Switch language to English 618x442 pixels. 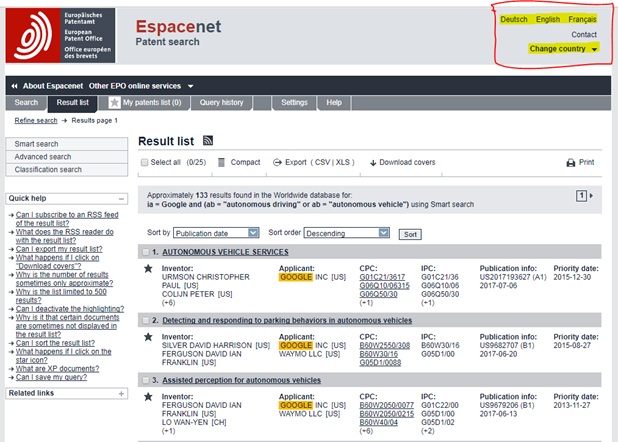tap(548, 19)
